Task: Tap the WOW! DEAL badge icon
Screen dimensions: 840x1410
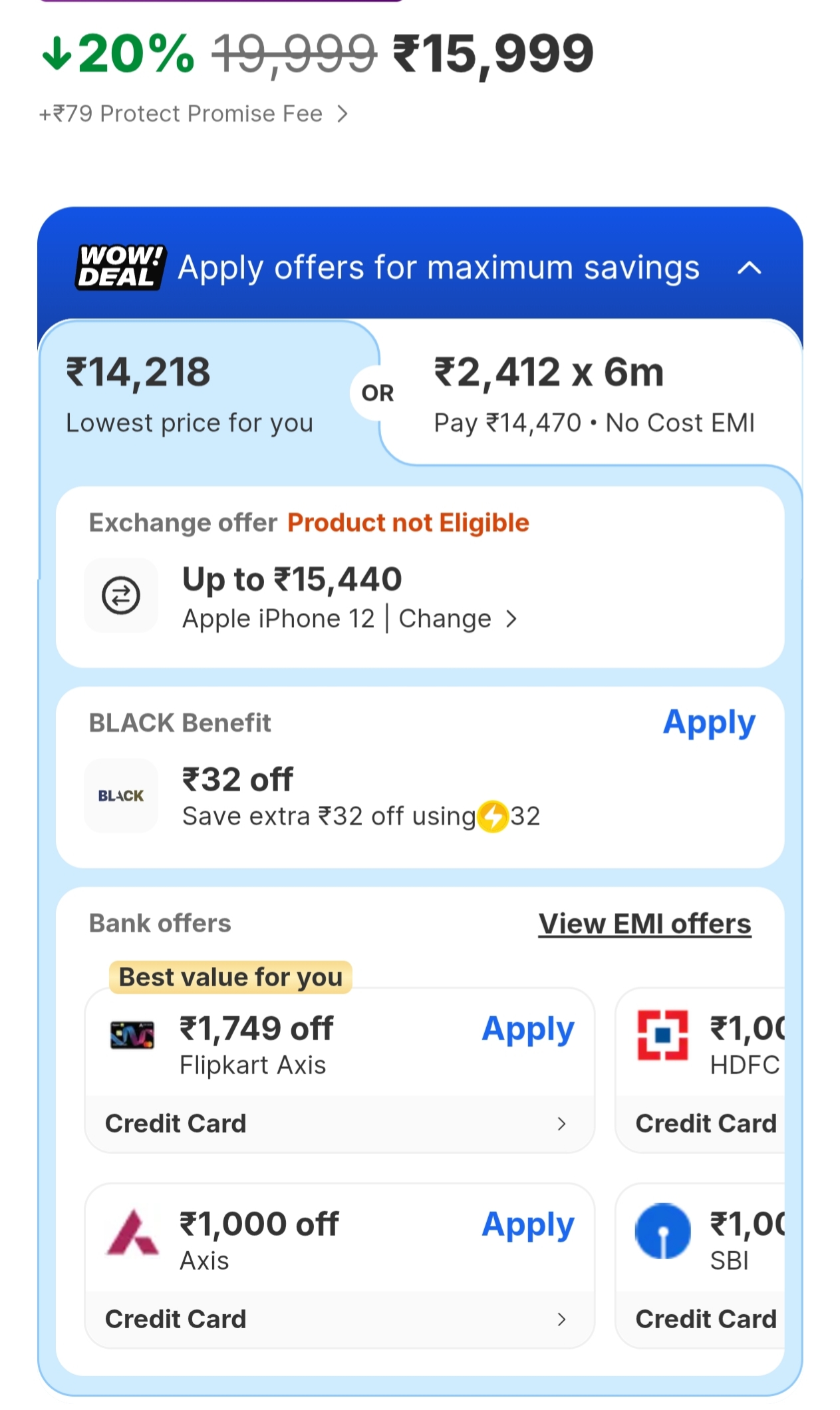Action: 120,267
